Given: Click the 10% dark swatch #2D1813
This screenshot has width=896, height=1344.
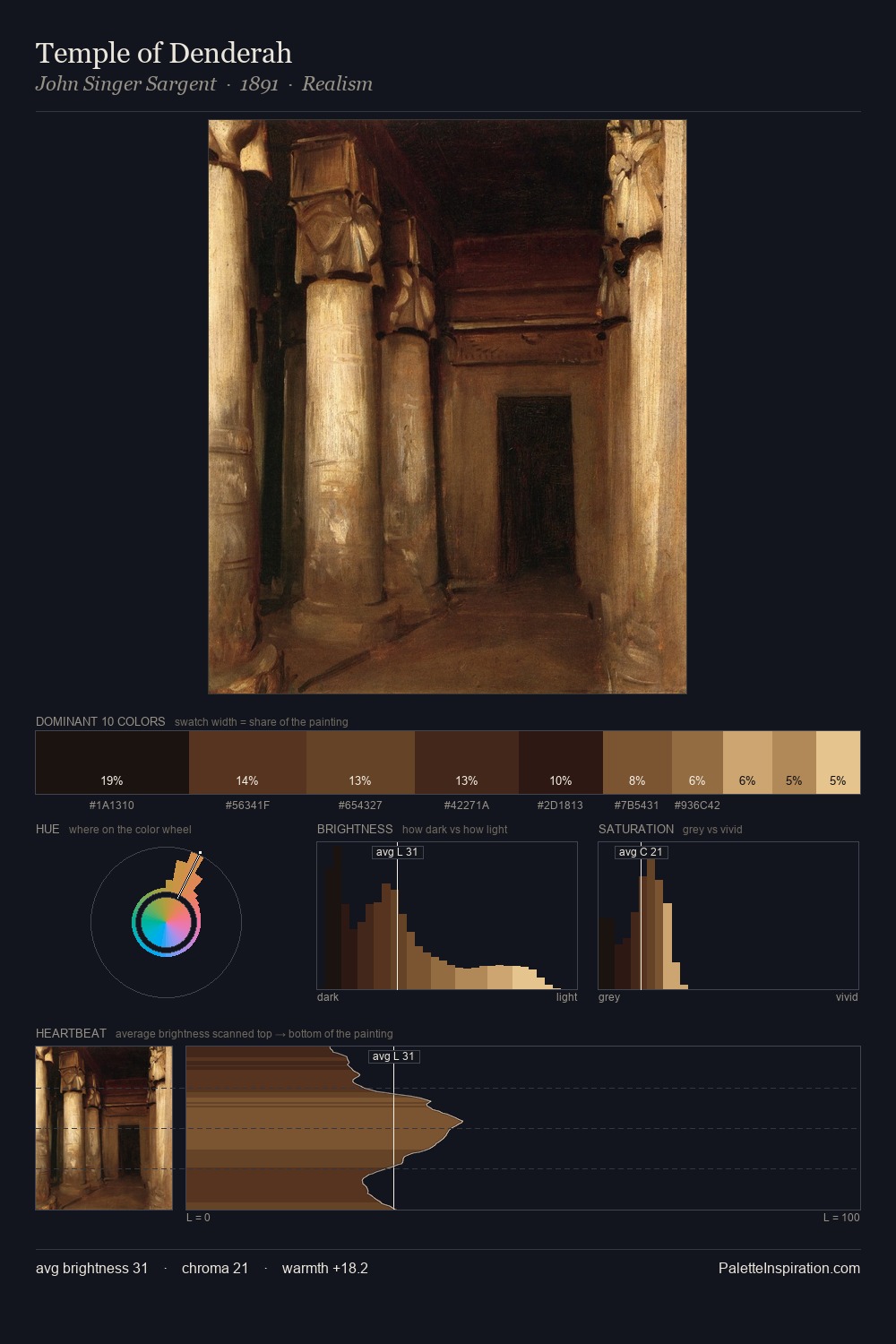Looking at the screenshot, I should [x=561, y=762].
